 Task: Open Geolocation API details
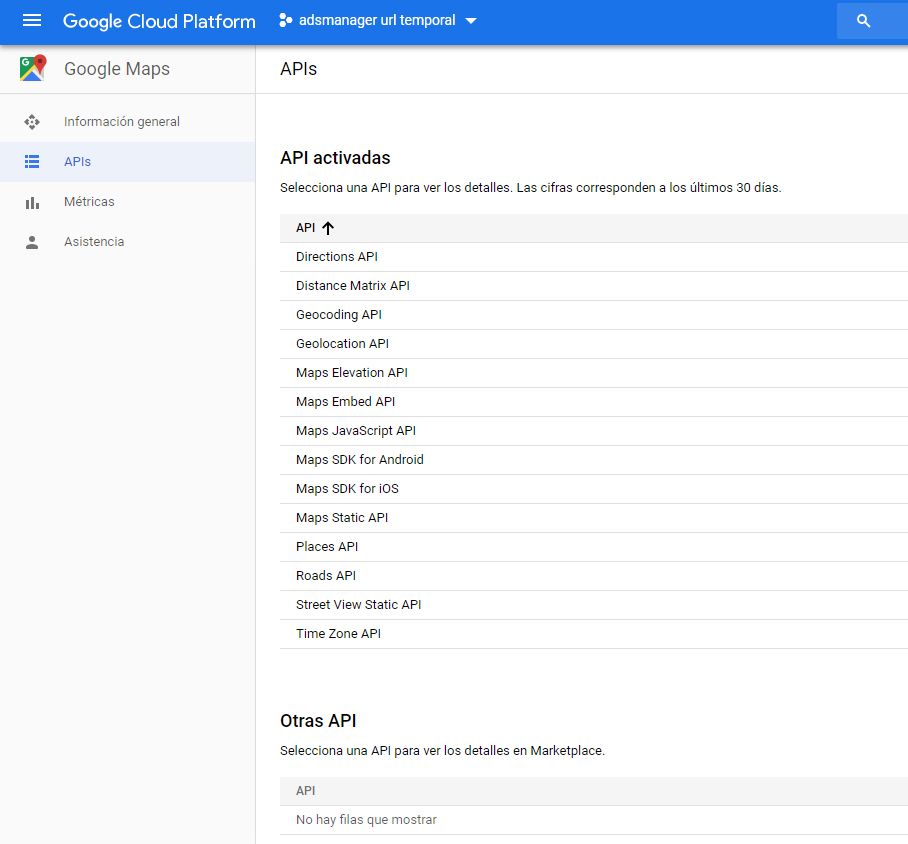click(342, 344)
